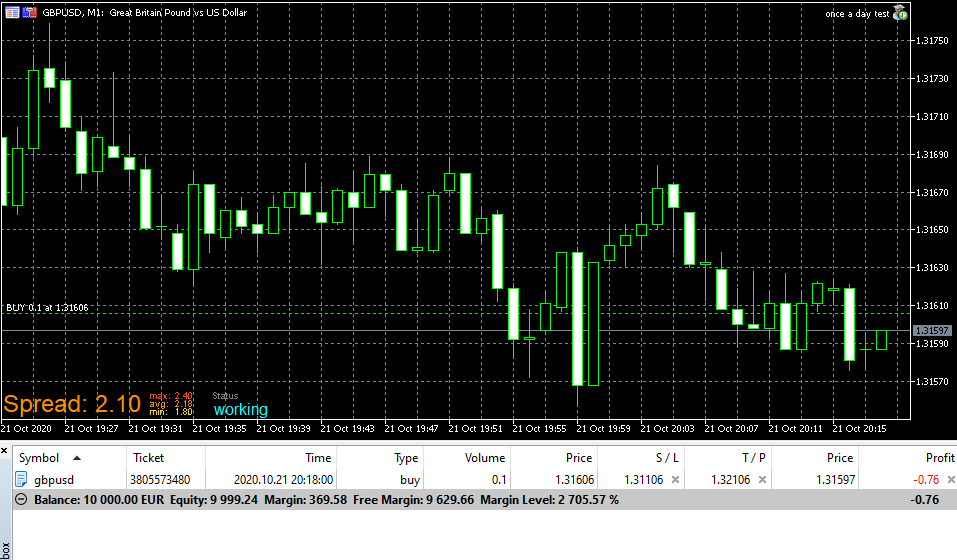Sort positions by Volume column
This screenshot has height=560, width=957.
(467, 458)
